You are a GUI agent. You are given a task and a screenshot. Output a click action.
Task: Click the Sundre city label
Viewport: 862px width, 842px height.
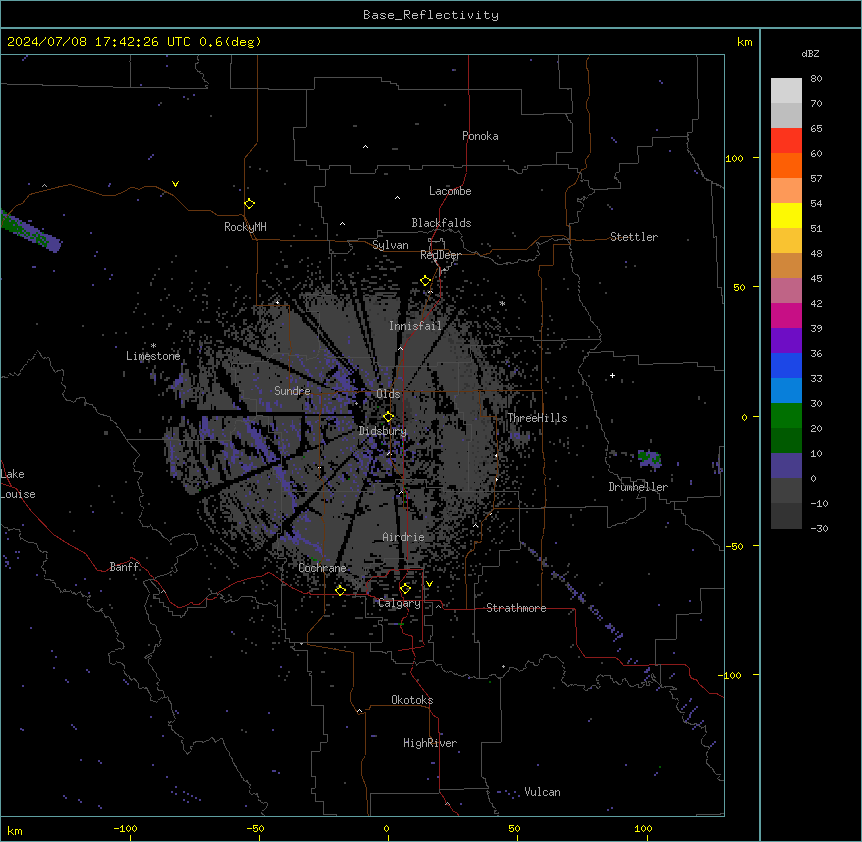[x=292, y=391]
